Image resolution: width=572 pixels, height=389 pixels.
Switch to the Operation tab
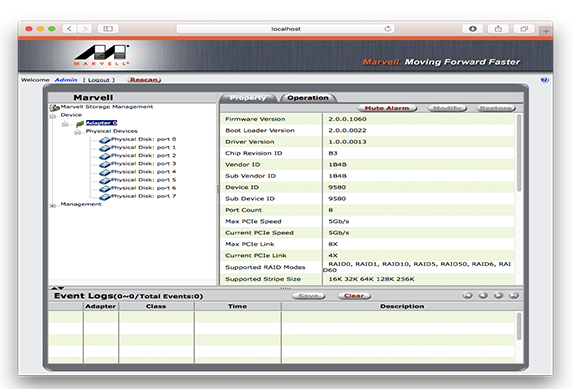pyautogui.click(x=308, y=98)
